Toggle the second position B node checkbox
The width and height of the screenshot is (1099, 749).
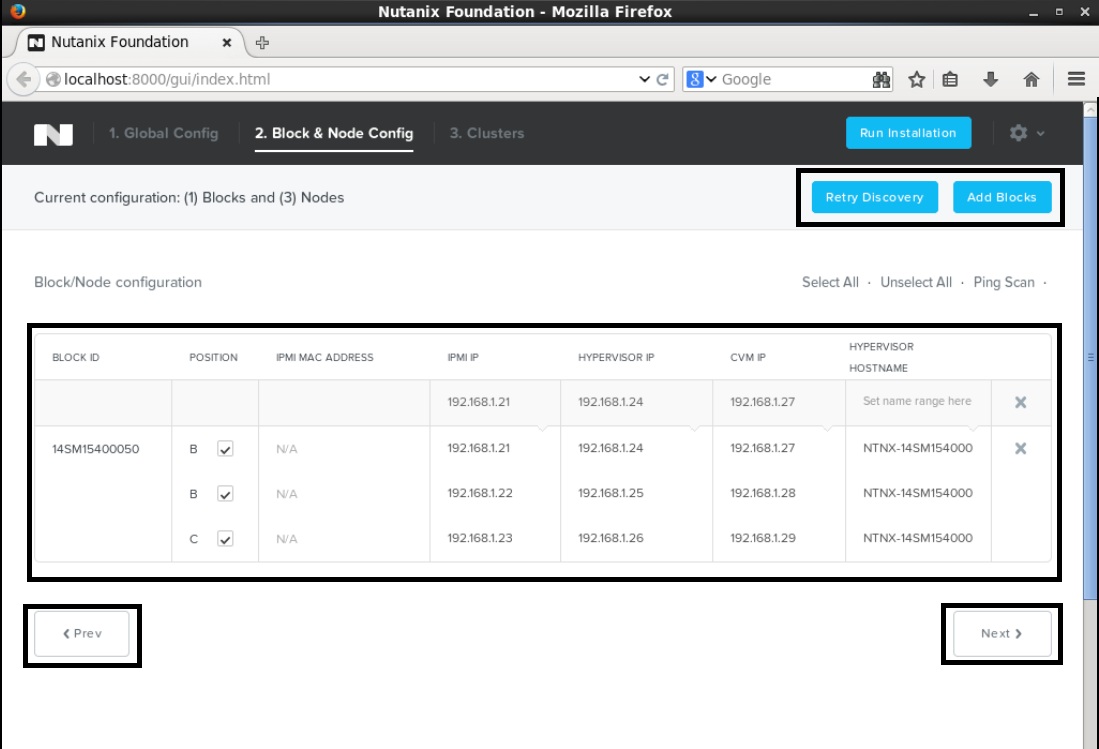225,494
